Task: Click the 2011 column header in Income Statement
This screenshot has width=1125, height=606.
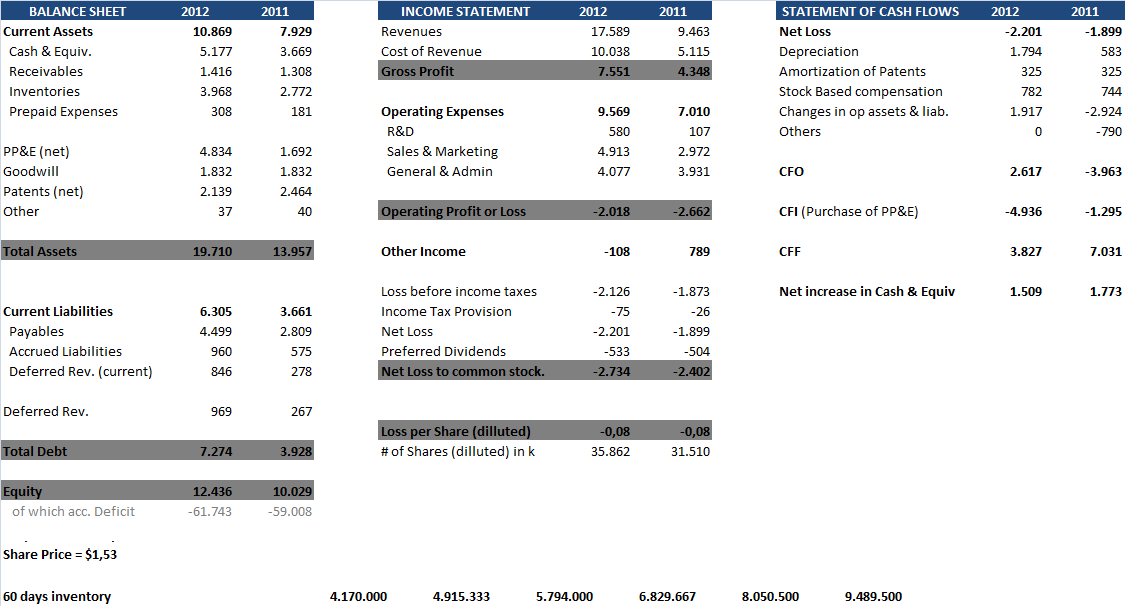Action: click(691, 11)
